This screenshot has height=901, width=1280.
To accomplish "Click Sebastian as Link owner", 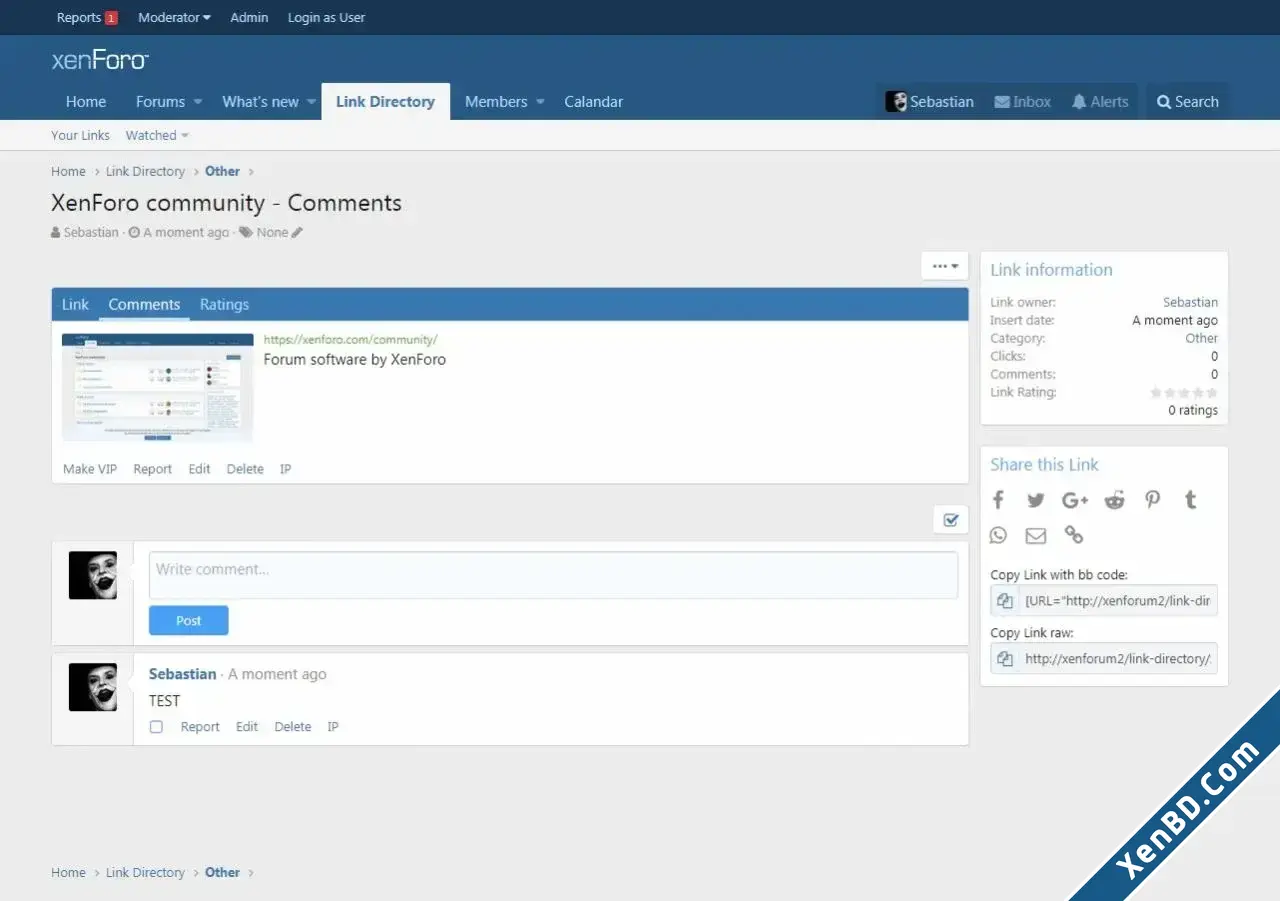I will coord(1190,302).
